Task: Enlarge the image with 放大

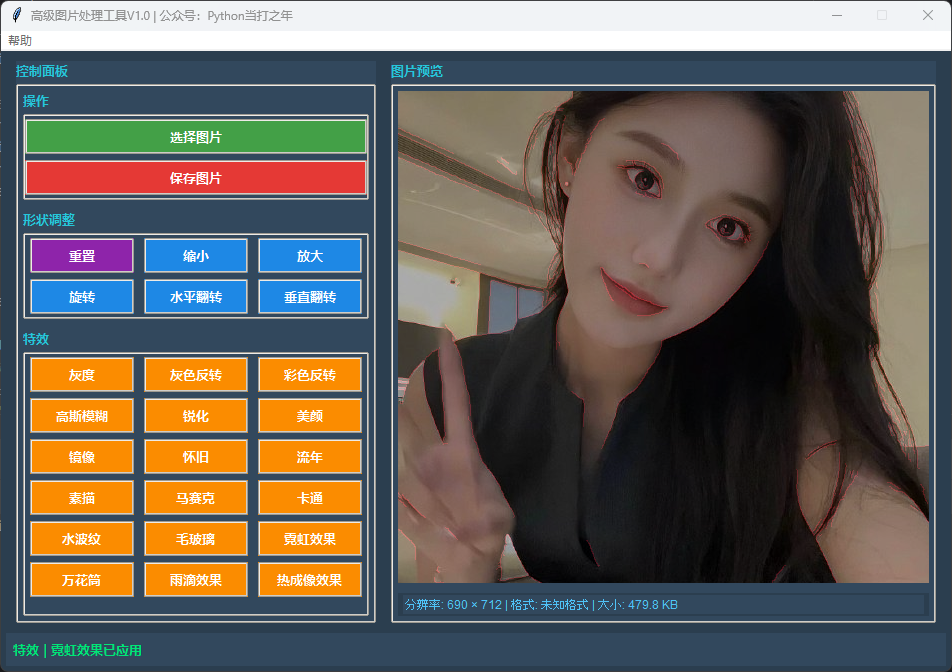Action: click(310, 256)
